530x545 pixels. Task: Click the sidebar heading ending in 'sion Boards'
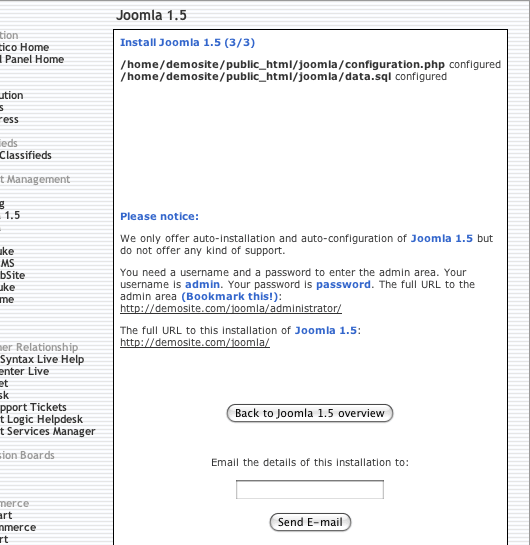(27, 455)
